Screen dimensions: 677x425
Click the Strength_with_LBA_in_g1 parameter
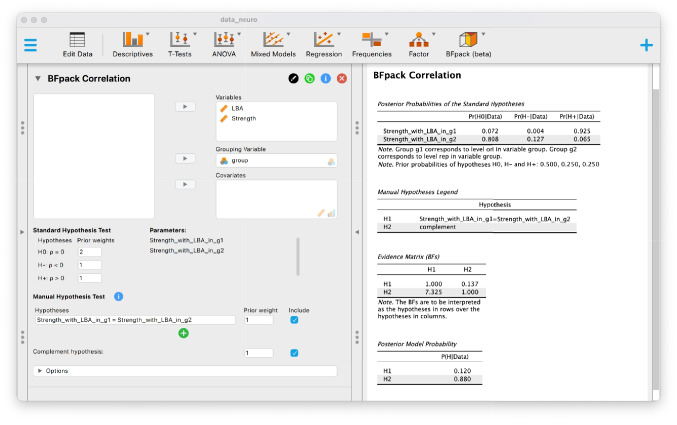coord(187,240)
